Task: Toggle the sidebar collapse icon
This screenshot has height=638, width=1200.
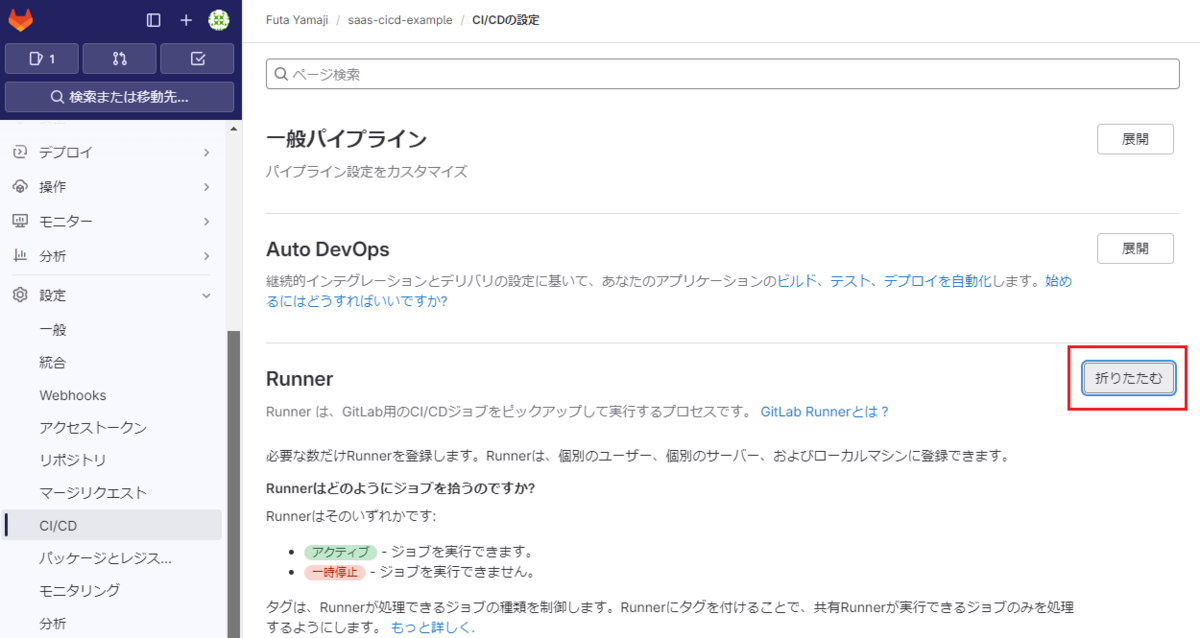Action: pos(153,20)
